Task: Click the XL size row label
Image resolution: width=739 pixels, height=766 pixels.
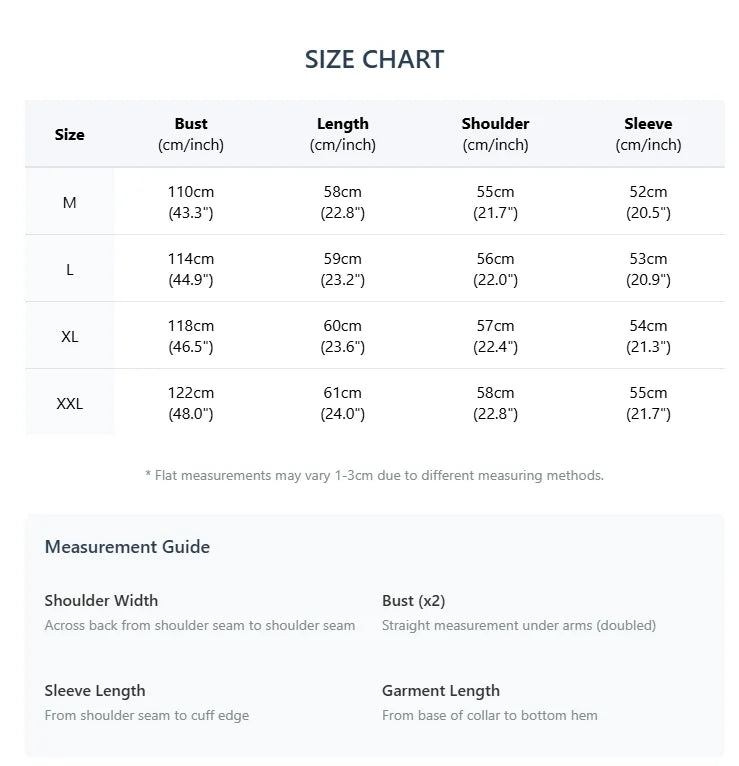Action: point(70,336)
